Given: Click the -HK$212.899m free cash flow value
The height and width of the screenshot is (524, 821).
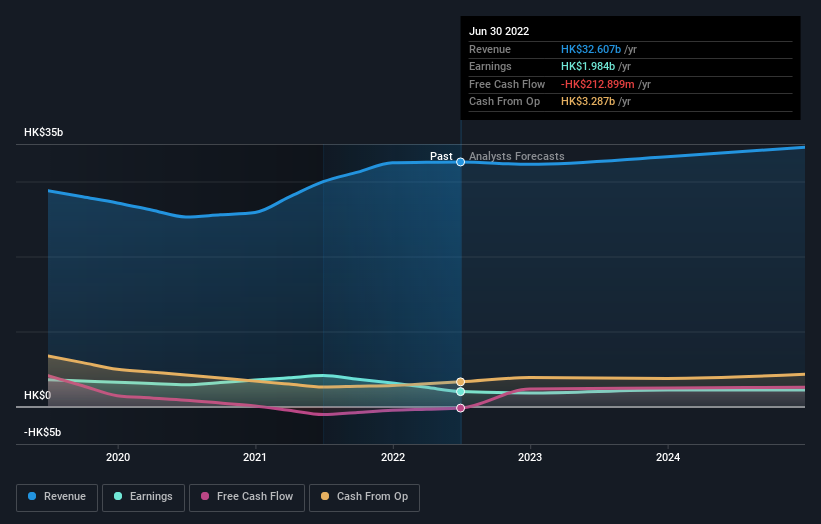Looking at the screenshot, I should pos(597,84).
